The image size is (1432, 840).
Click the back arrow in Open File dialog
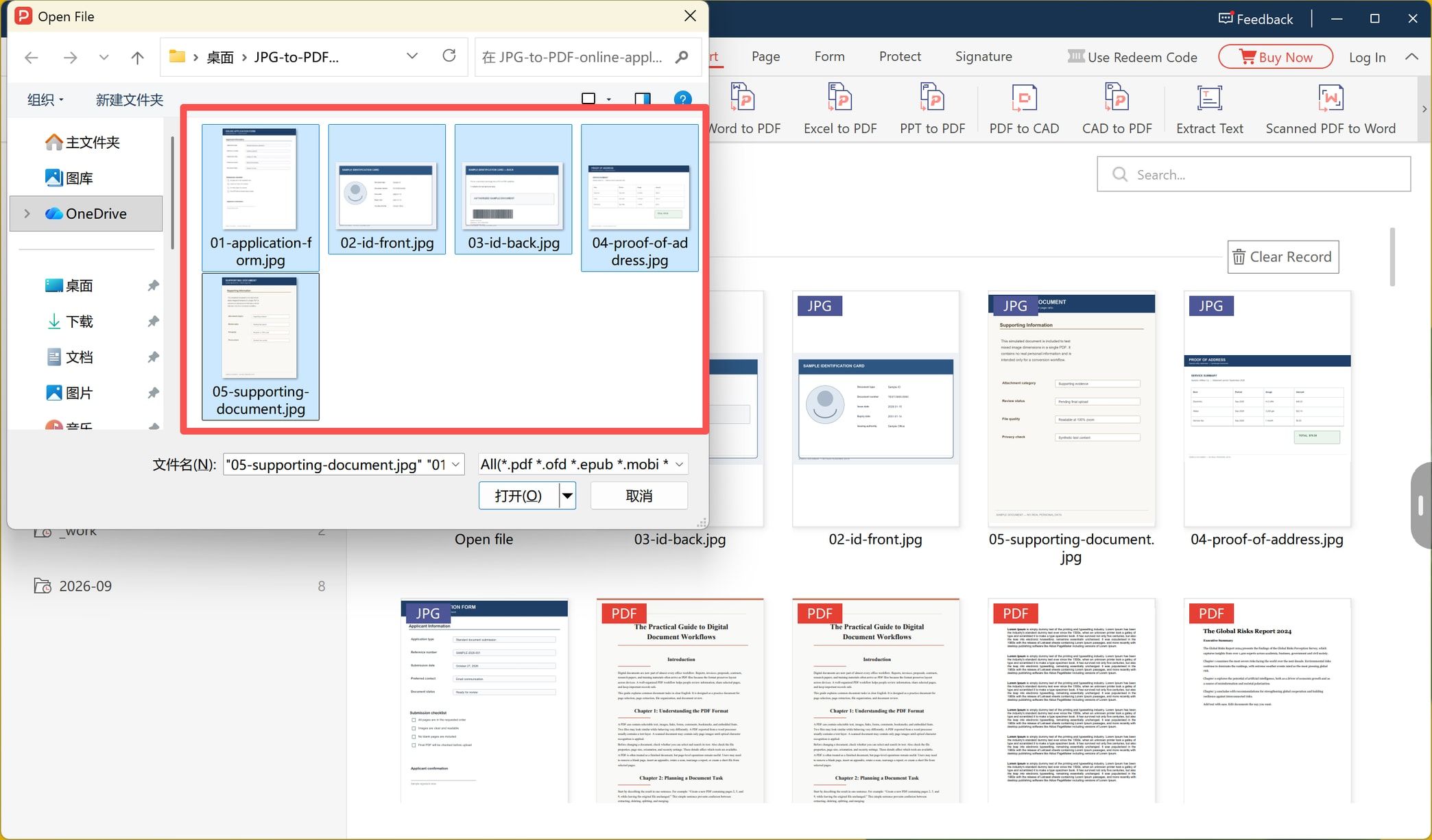click(x=32, y=58)
